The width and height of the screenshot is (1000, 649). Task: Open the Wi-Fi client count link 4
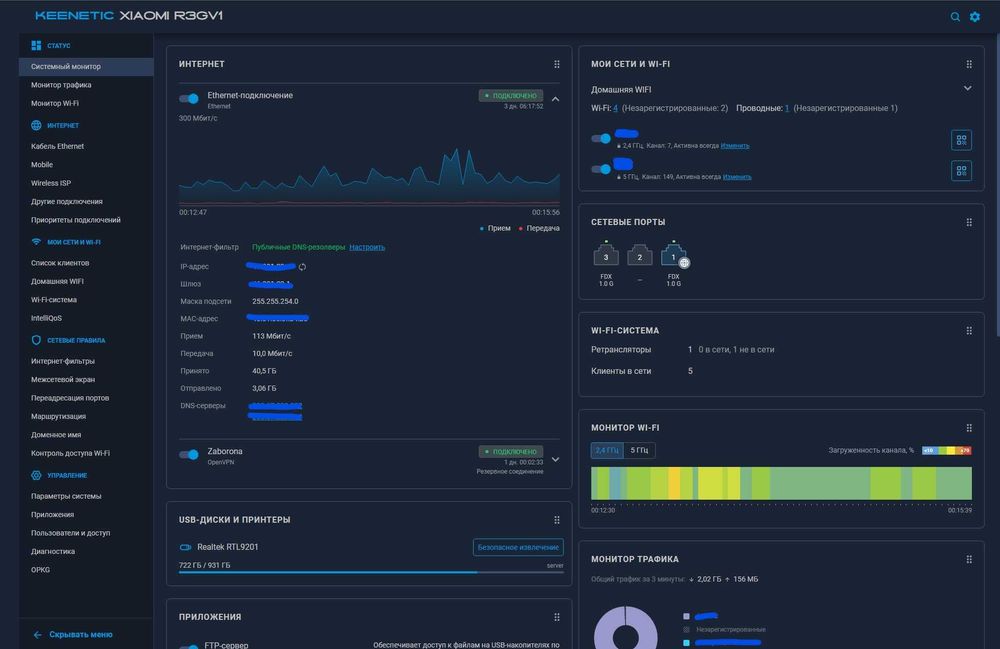[x=615, y=108]
